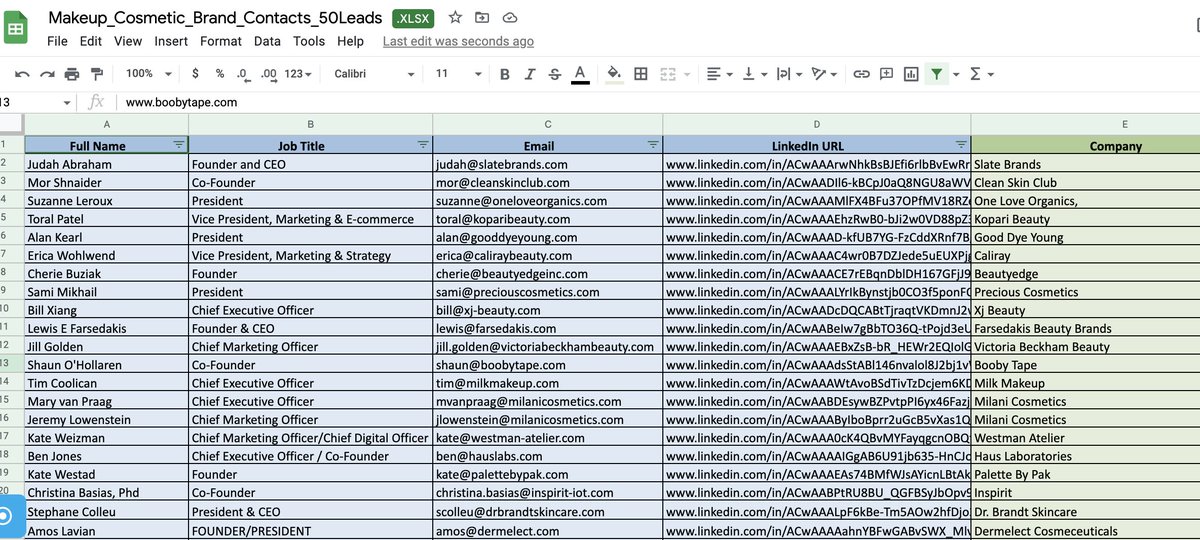This screenshot has width=1200, height=540.
Task: Format selection as percent
Action: point(220,74)
